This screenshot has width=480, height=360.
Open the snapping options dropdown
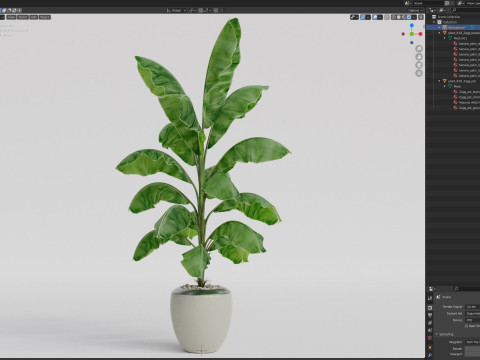[x=207, y=10]
